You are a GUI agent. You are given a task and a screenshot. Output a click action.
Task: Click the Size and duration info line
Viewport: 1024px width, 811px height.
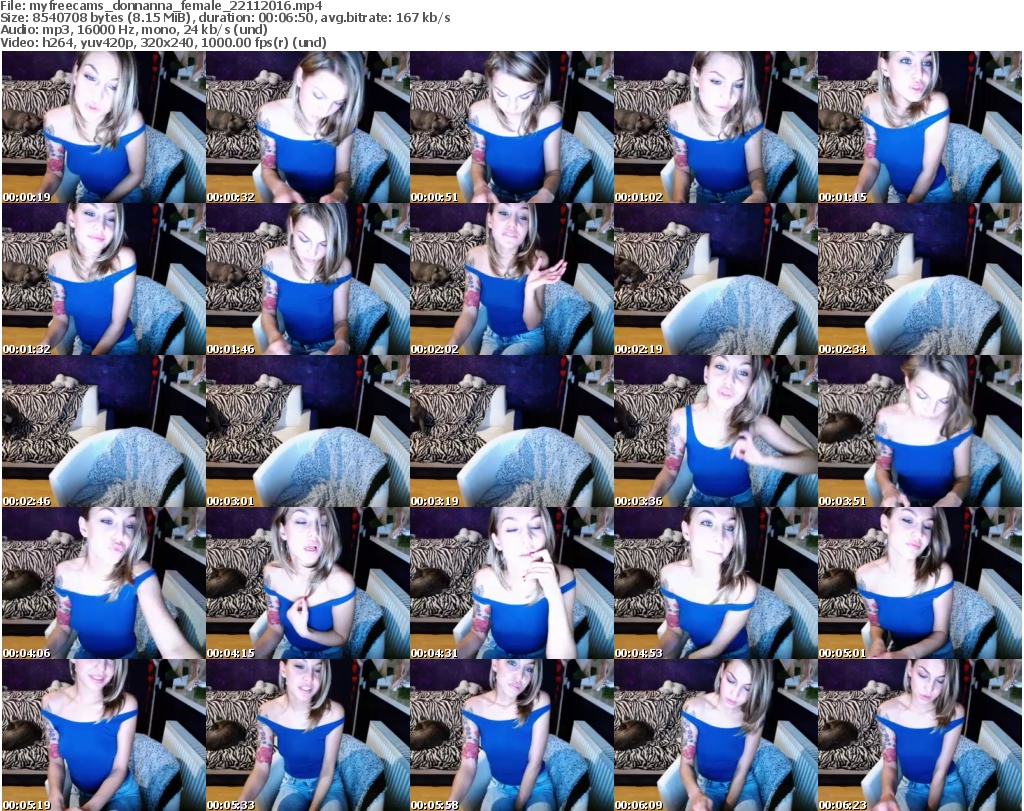pos(225,18)
